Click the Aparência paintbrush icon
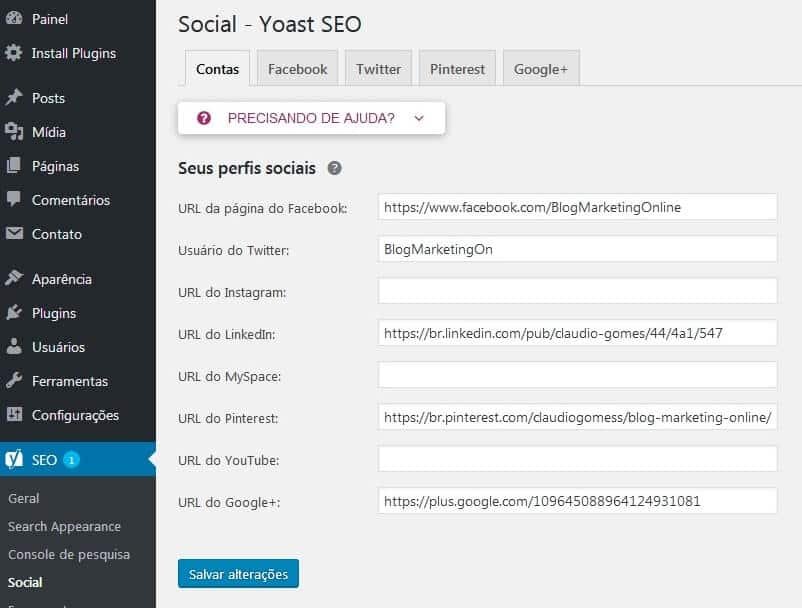Image resolution: width=802 pixels, height=608 pixels. (x=14, y=278)
